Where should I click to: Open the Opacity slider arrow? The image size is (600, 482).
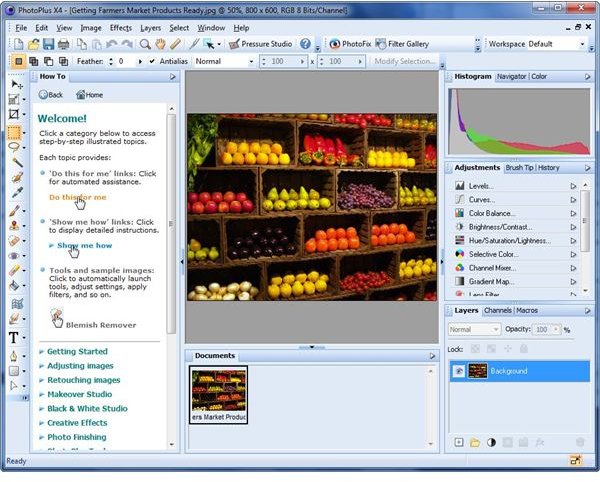556,329
